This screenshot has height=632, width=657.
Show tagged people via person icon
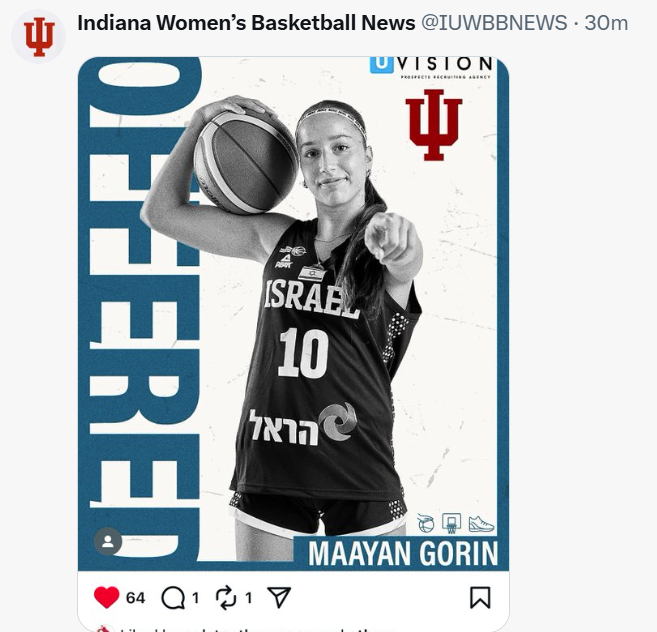108,541
